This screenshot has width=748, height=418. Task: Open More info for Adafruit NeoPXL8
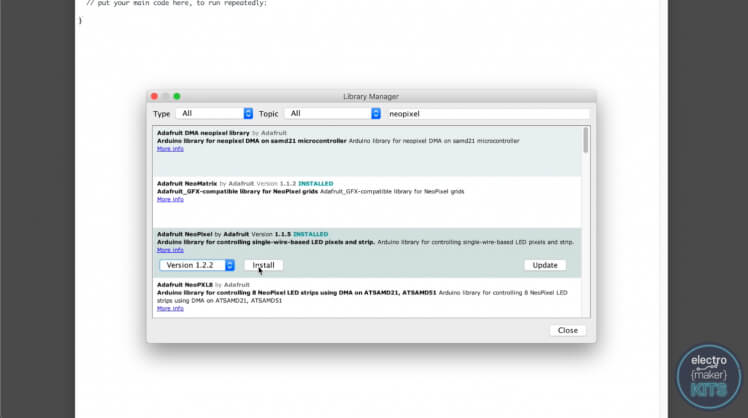tap(170, 309)
